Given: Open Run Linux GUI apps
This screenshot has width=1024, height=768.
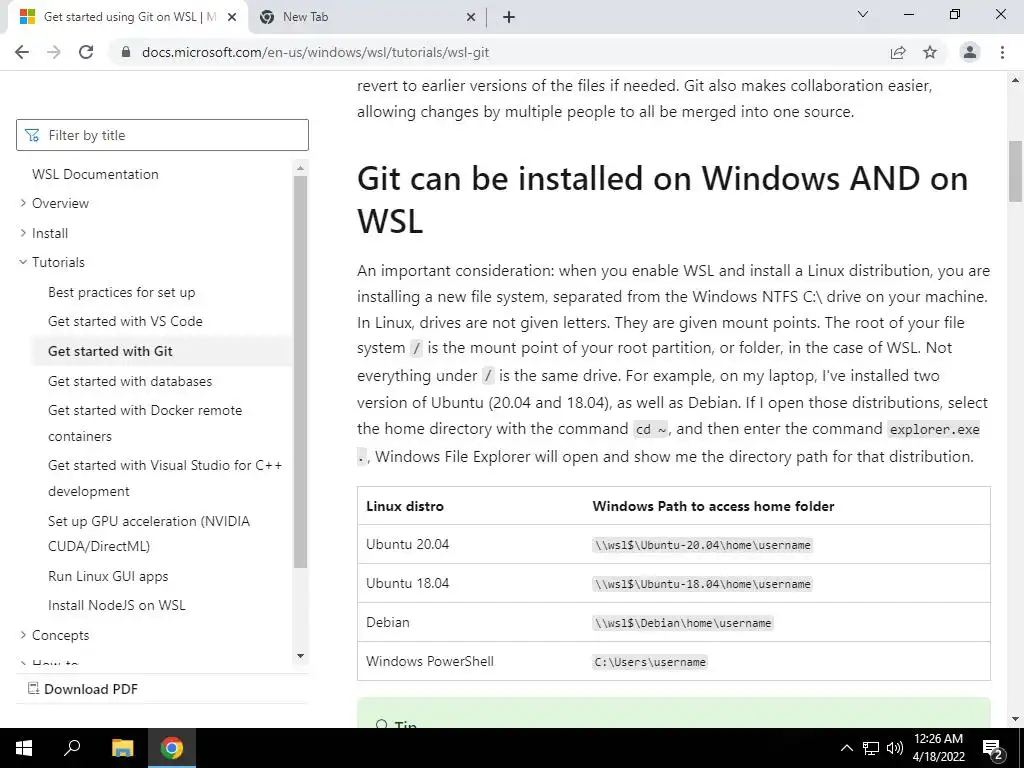Looking at the screenshot, I should pyautogui.click(x=108, y=576).
